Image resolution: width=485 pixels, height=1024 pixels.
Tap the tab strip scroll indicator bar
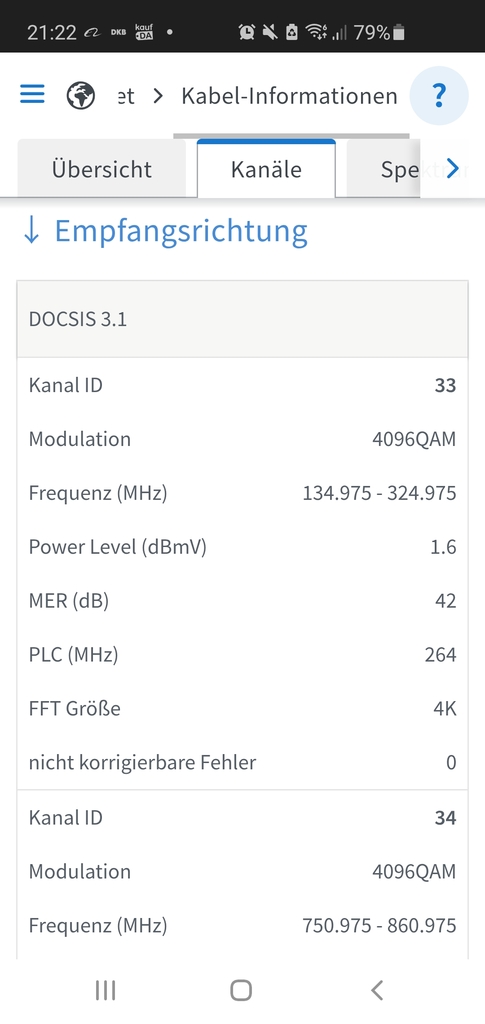(291, 136)
